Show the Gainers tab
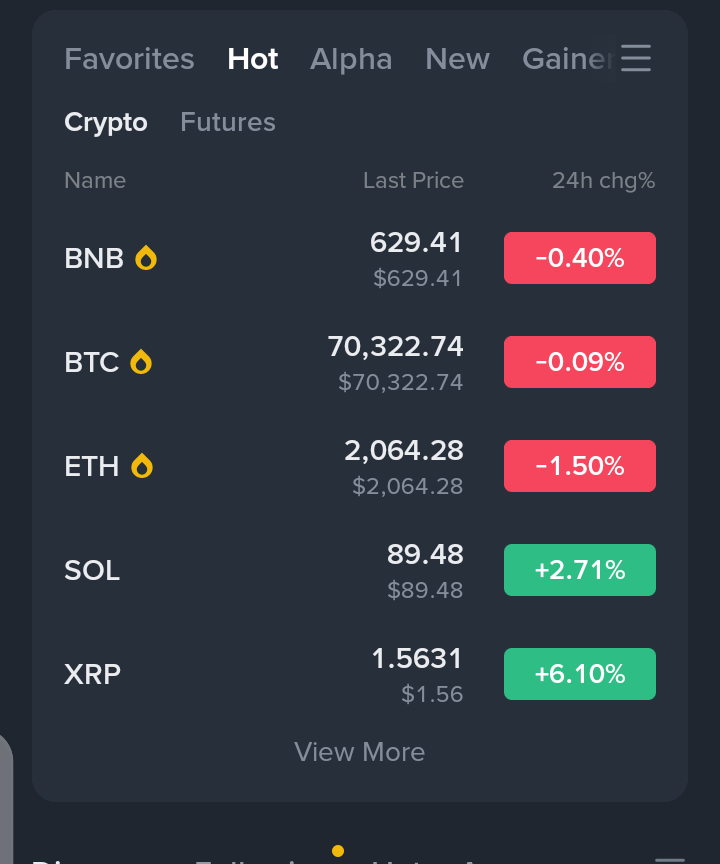Screen dimensions: 720x864 click(x=566, y=59)
